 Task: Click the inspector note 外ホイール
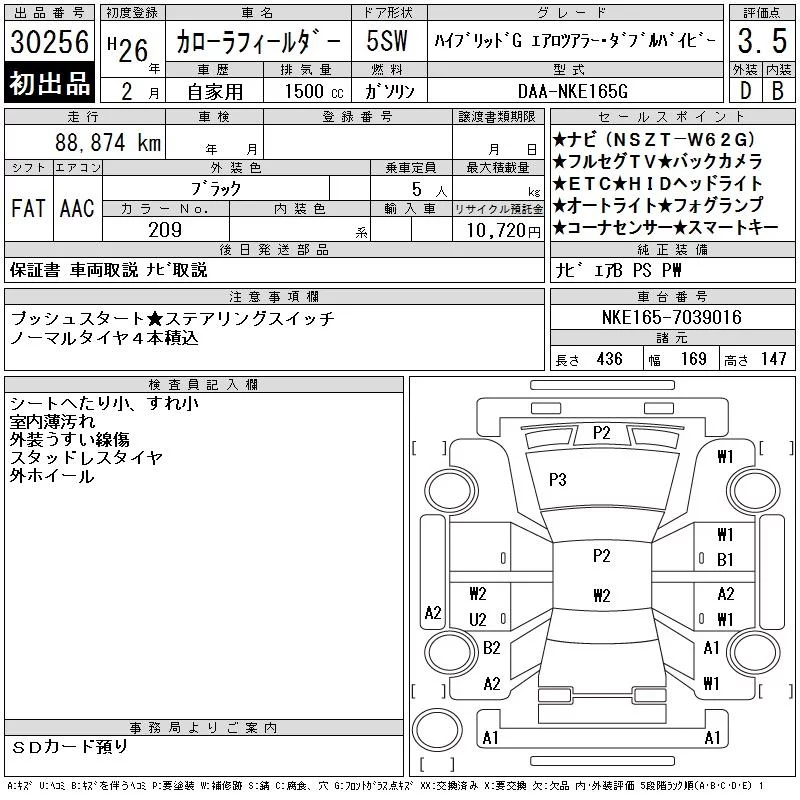52,476
